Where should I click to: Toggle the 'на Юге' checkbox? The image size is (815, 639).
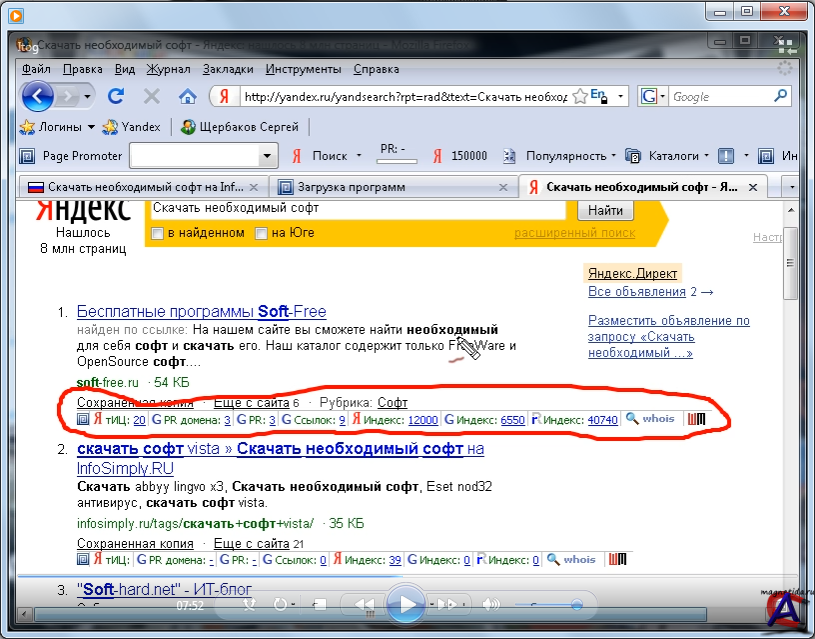pos(261,233)
